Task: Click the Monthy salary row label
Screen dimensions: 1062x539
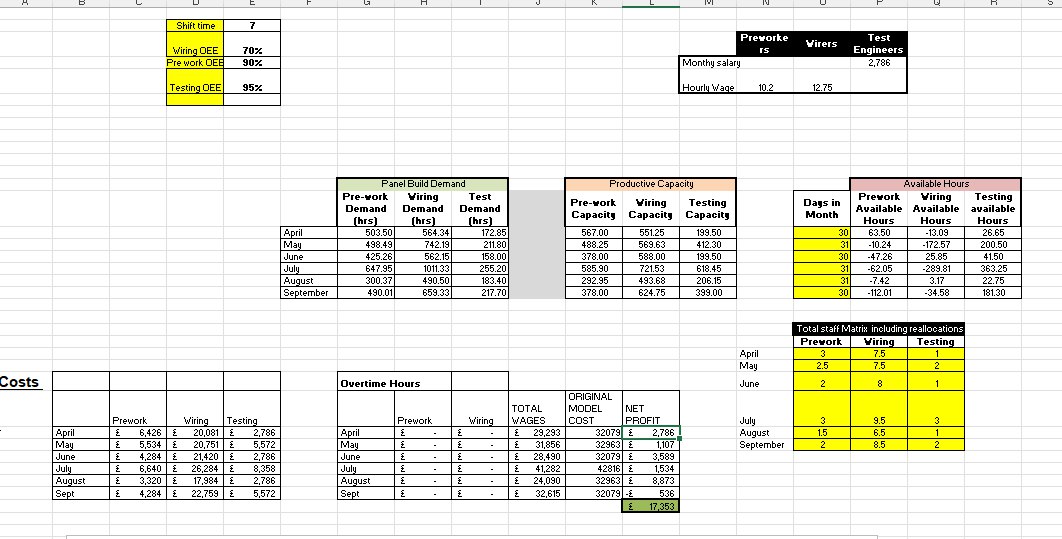Action: (710, 62)
